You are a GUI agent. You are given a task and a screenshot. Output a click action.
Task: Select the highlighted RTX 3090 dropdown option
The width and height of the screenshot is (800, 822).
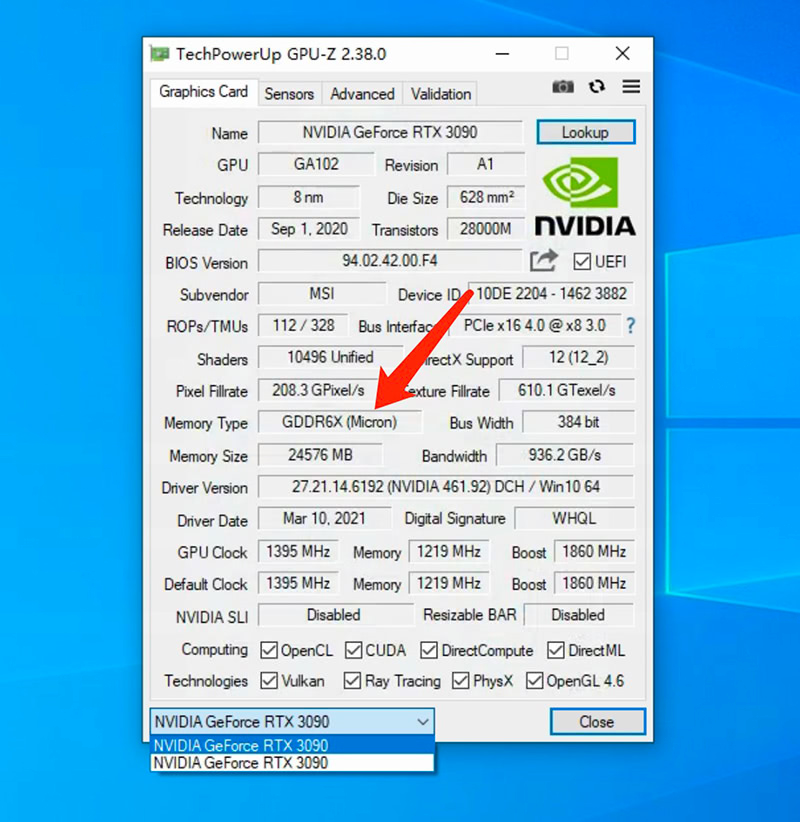293,745
